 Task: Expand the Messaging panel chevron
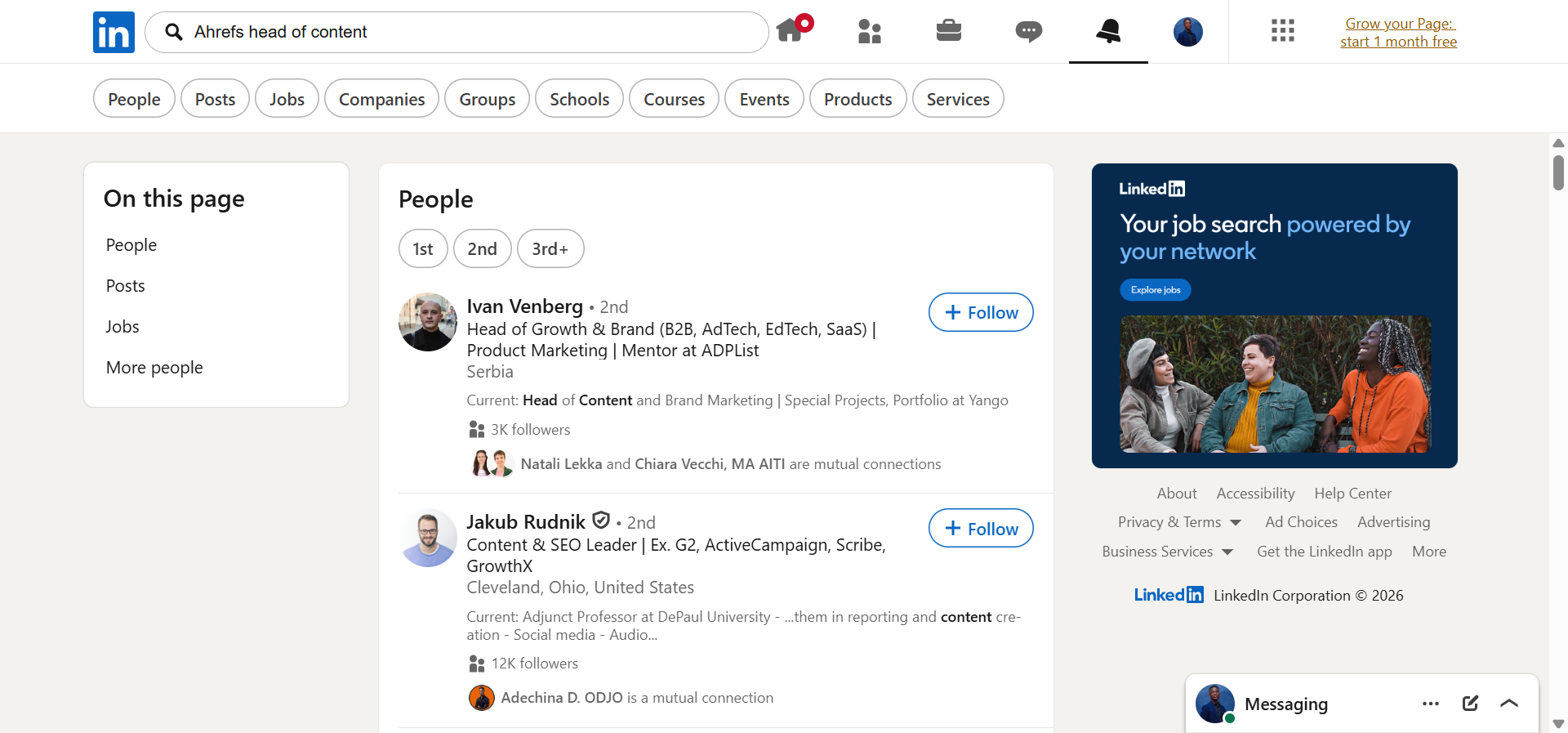pos(1509,703)
